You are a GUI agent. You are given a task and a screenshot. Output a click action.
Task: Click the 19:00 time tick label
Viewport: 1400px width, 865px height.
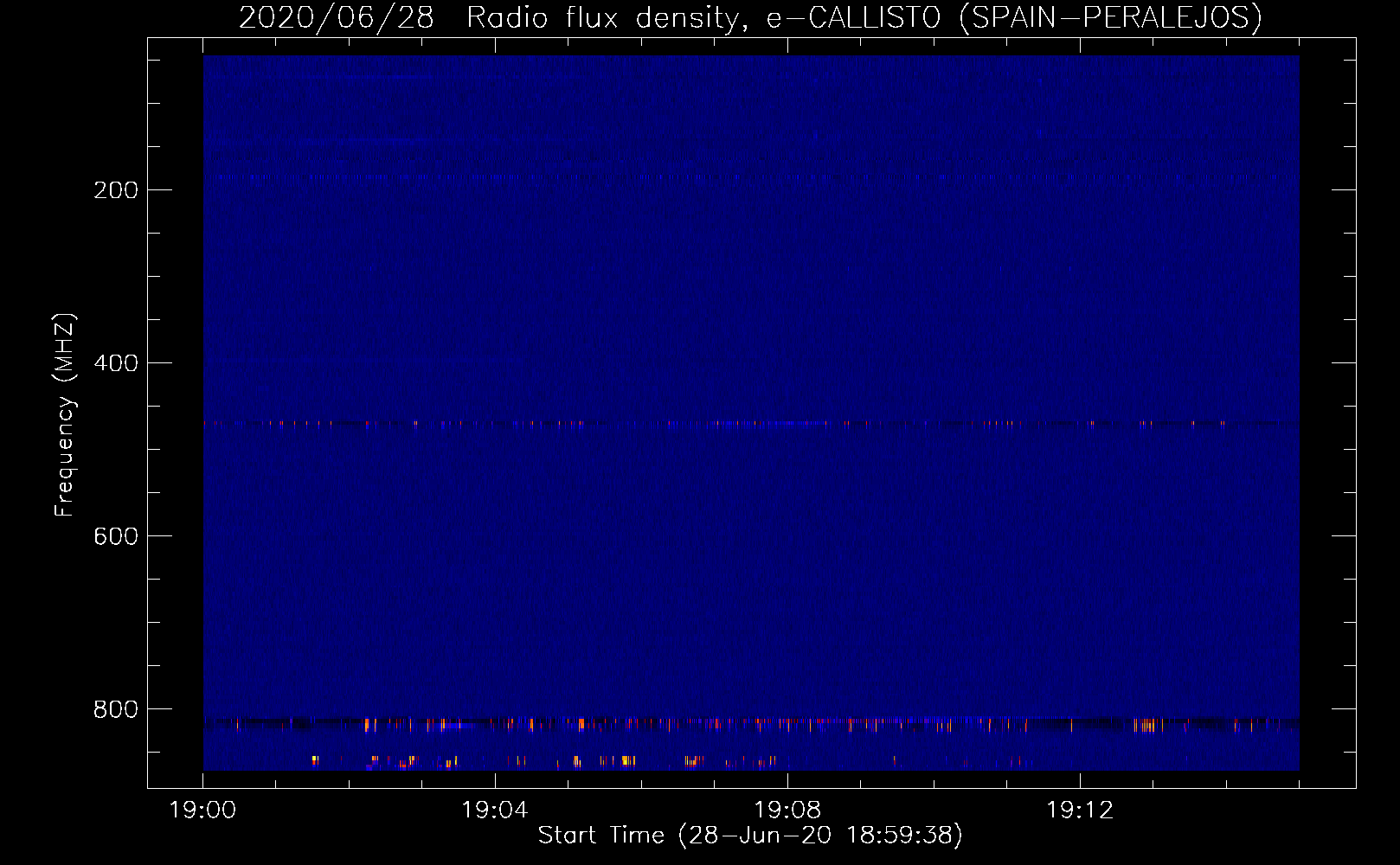202,811
